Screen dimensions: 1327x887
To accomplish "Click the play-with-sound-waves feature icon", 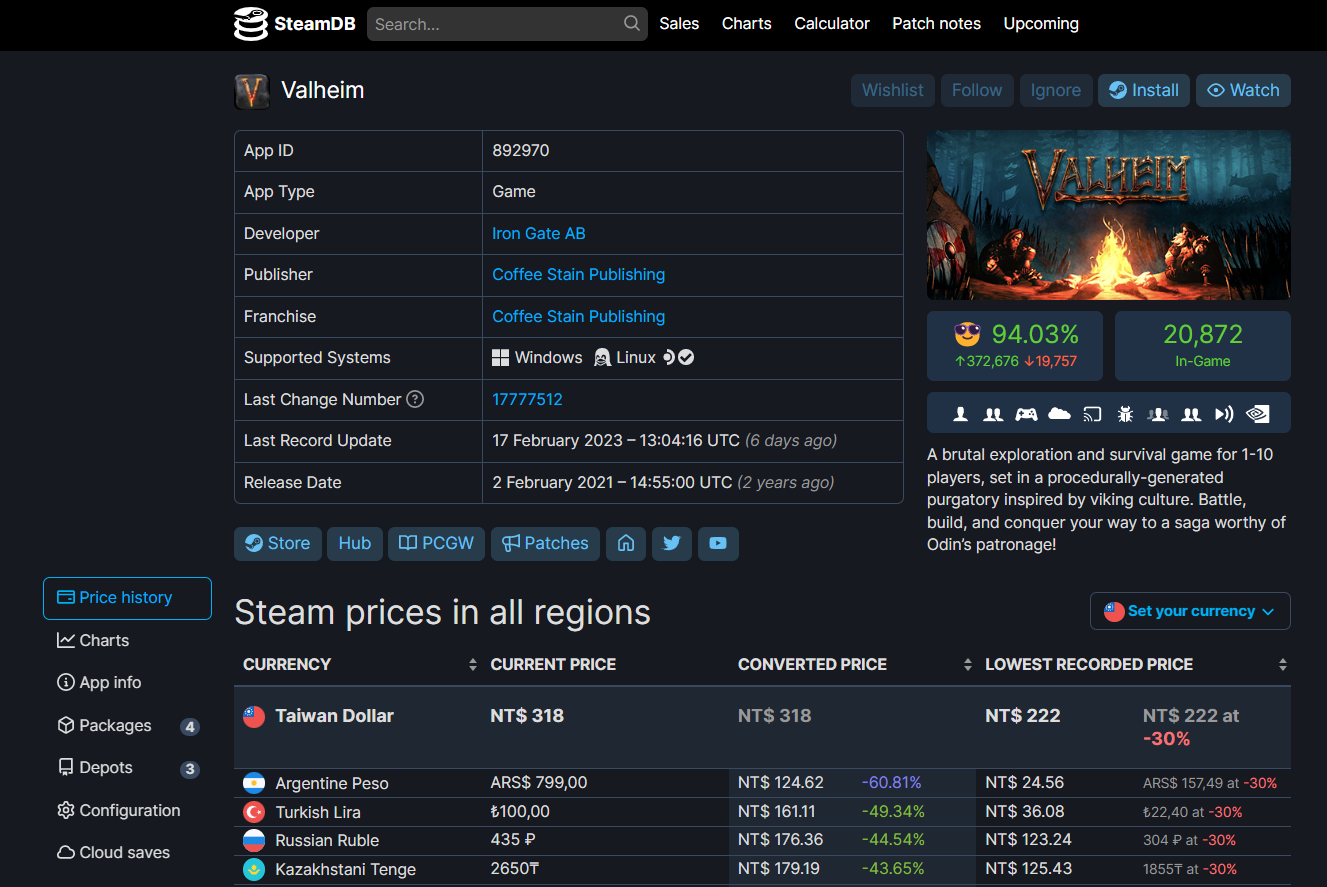I will coord(1224,413).
